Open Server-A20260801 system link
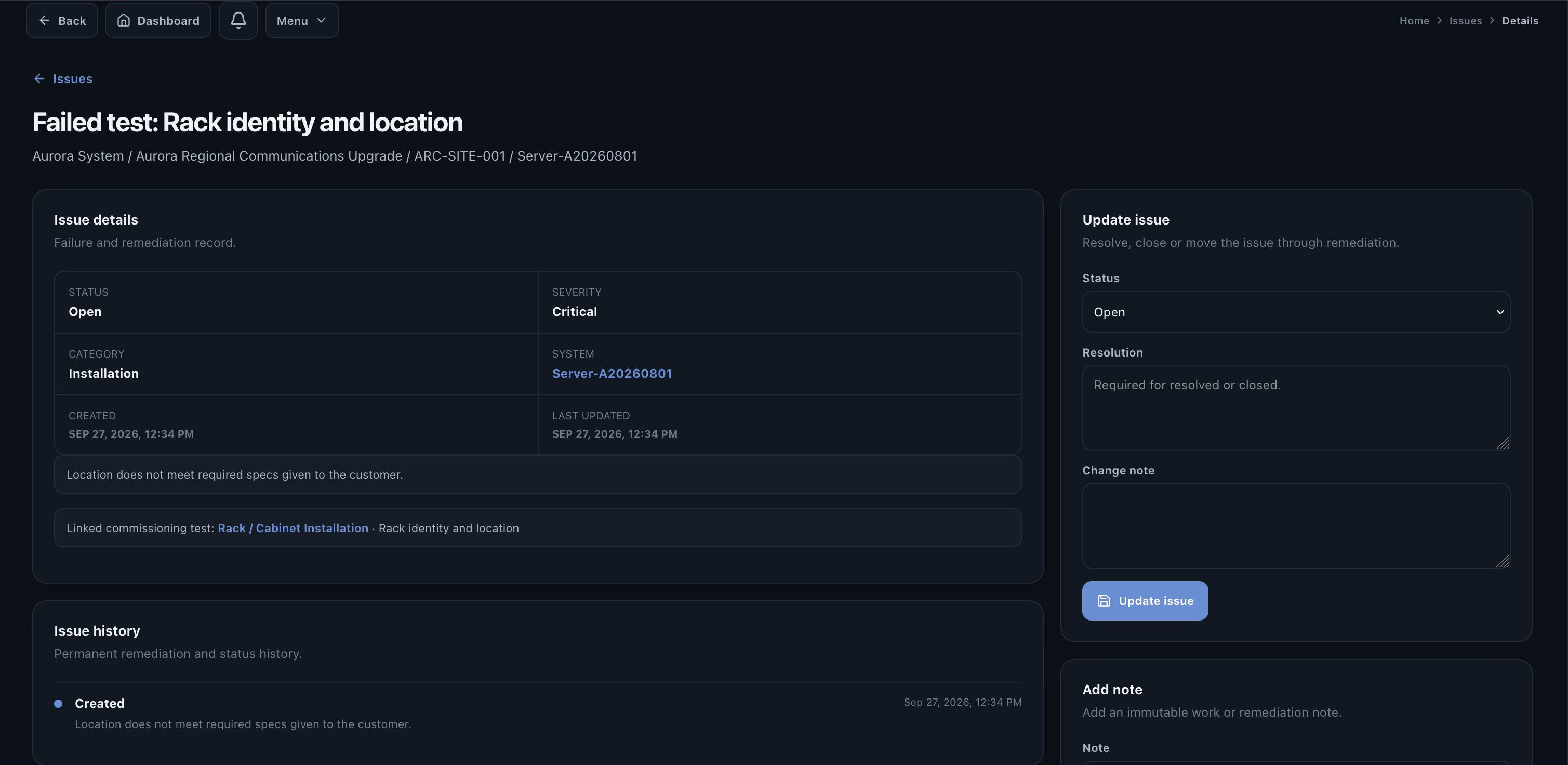This screenshot has width=1568, height=765. click(x=612, y=373)
